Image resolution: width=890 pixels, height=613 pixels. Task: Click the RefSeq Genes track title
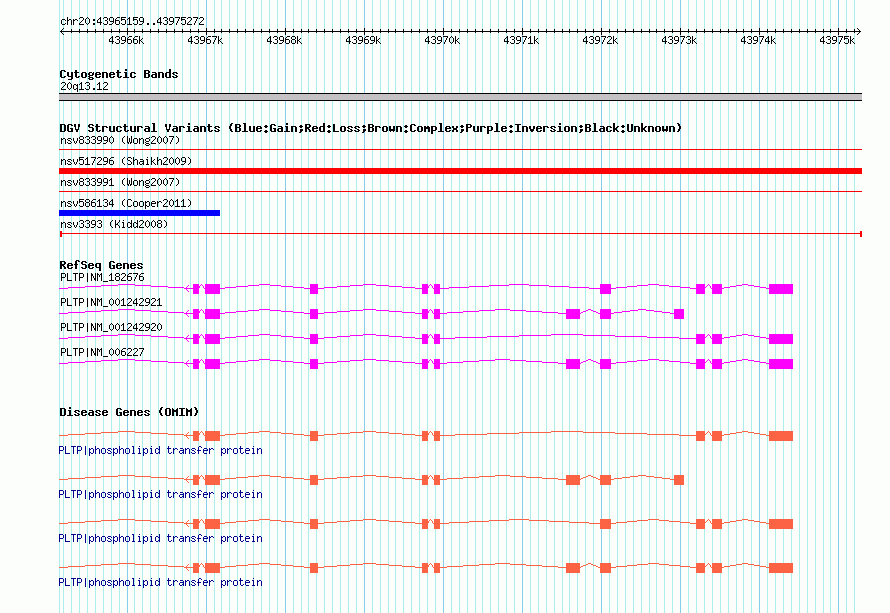click(101, 265)
